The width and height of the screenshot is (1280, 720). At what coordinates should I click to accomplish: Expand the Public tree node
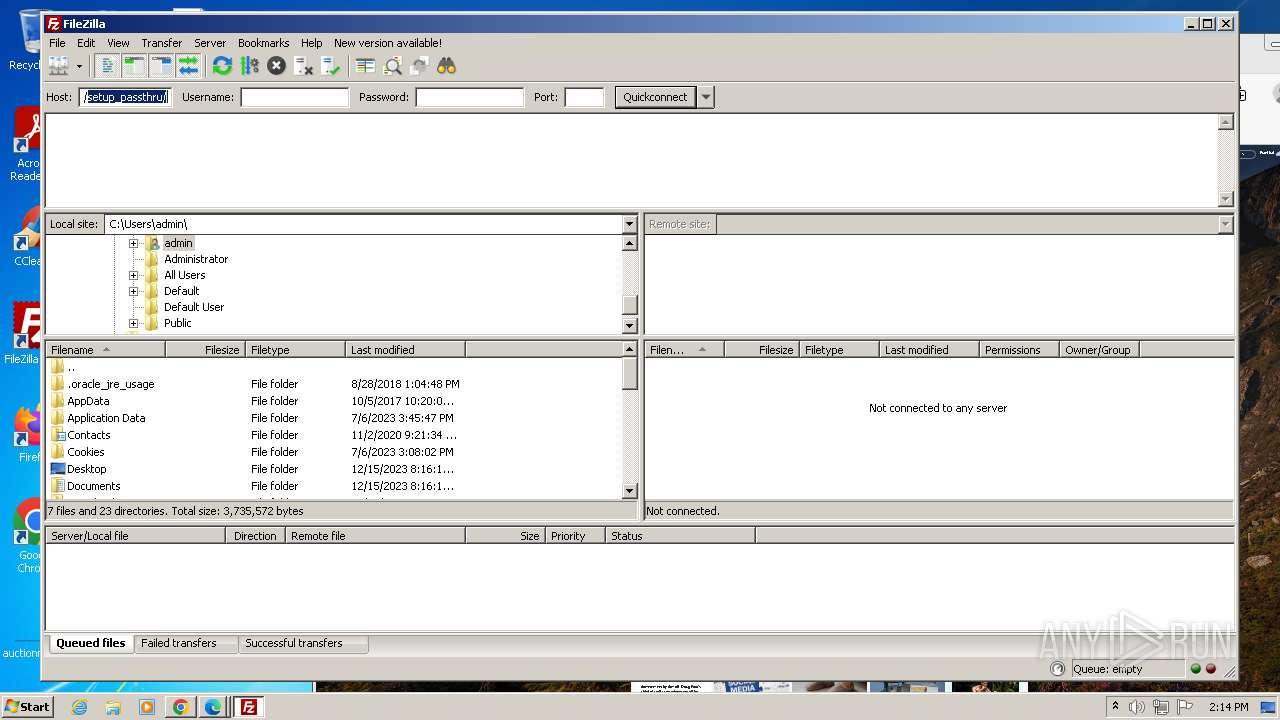[133, 323]
